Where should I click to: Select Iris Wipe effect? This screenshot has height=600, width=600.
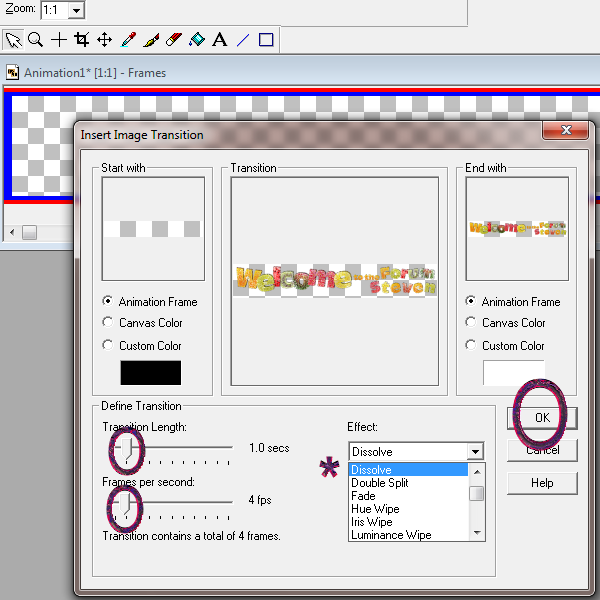(x=408, y=522)
